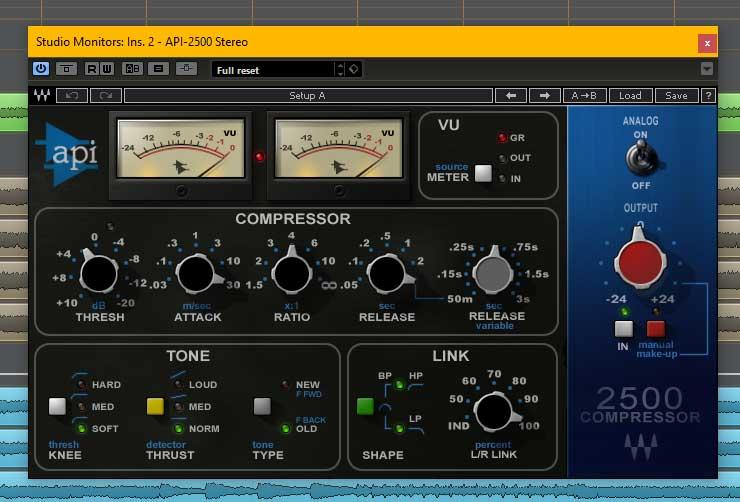Toggle the plugin power bypass button
Screen dimensions: 740x502
pyautogui.click(x=41, y=69)
